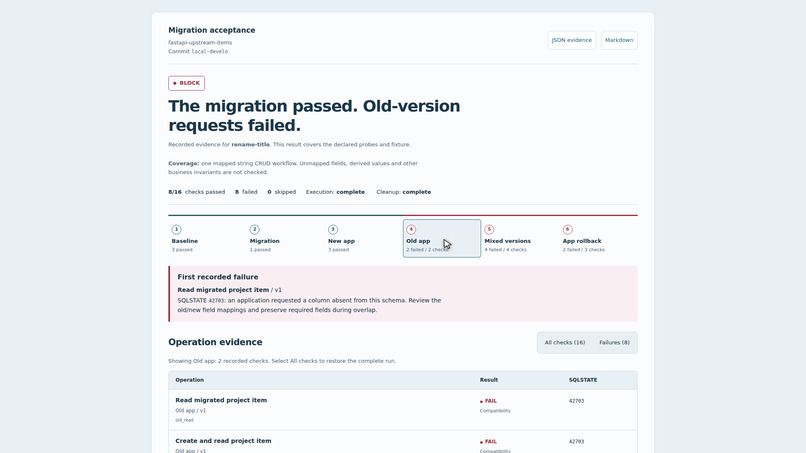Click the 'fastapi-upstream-items' project name

coord(200,43)
